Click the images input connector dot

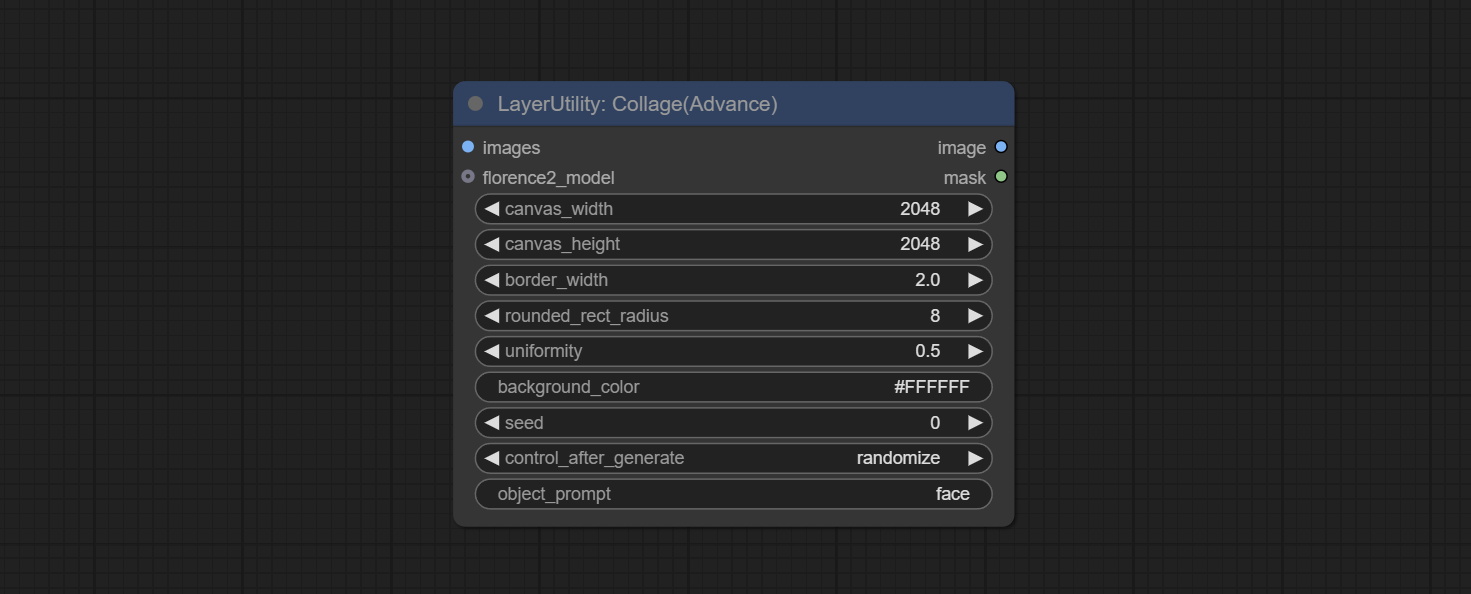tap(468, 147)
